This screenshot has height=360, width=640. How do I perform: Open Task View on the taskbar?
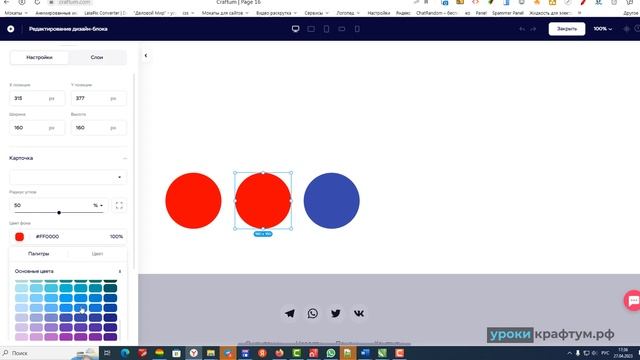pos(107,353)
